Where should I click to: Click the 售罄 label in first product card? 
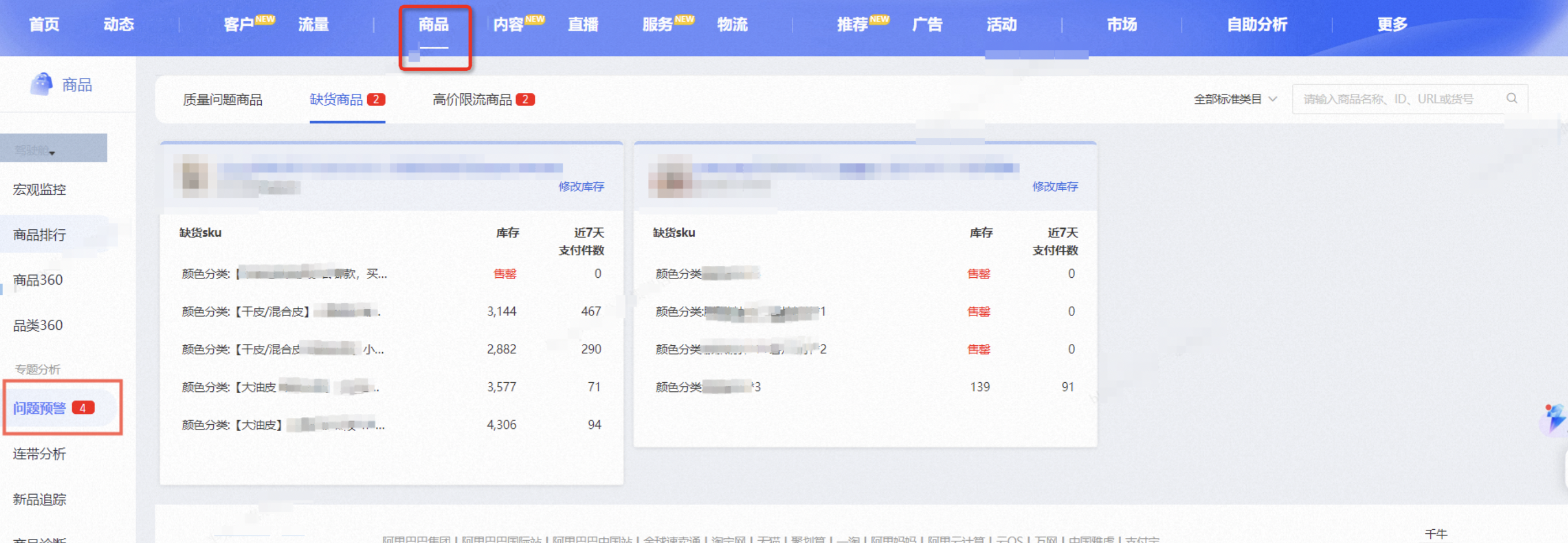[504, 274]
